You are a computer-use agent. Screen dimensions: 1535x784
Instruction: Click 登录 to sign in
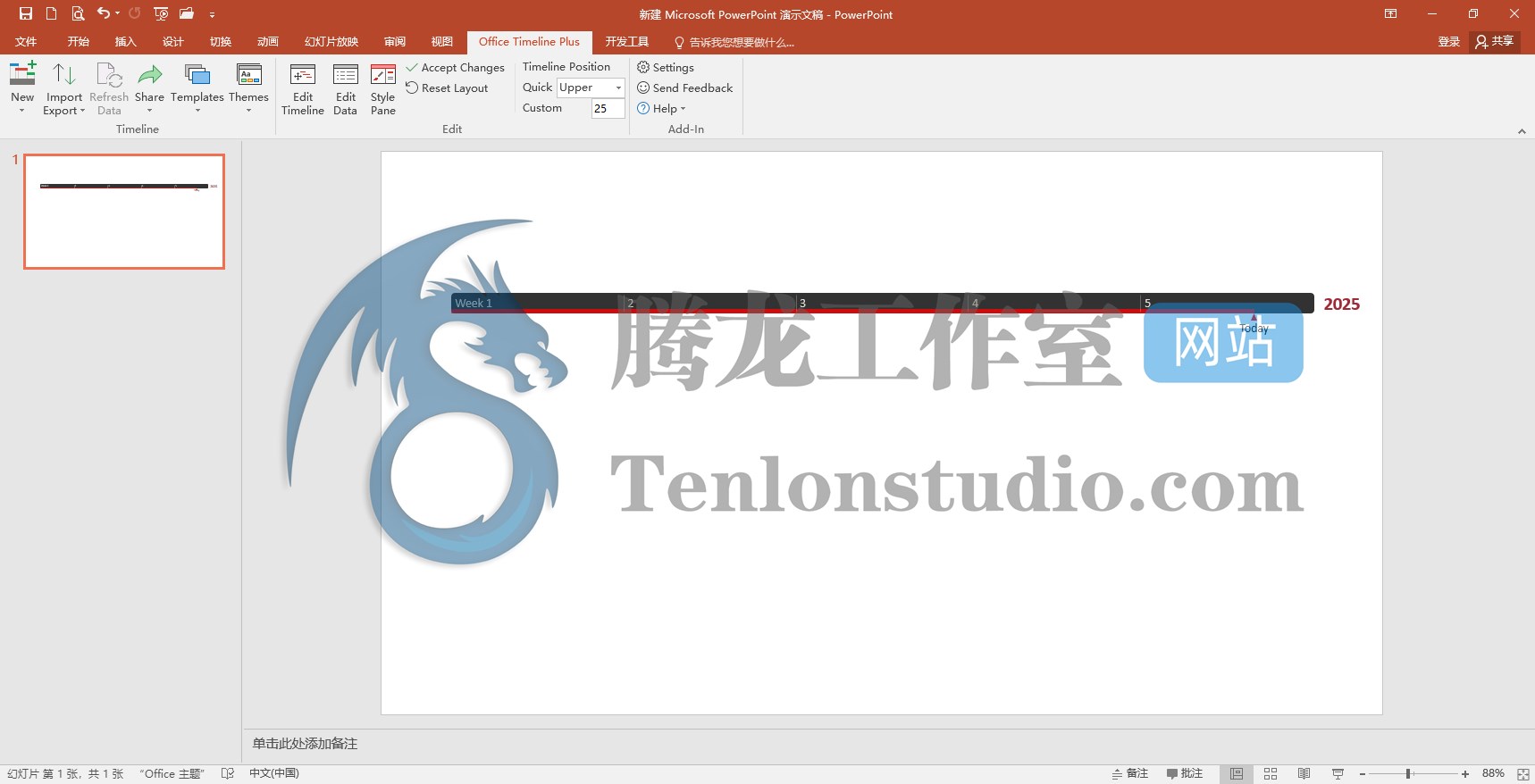(1448, 42)
